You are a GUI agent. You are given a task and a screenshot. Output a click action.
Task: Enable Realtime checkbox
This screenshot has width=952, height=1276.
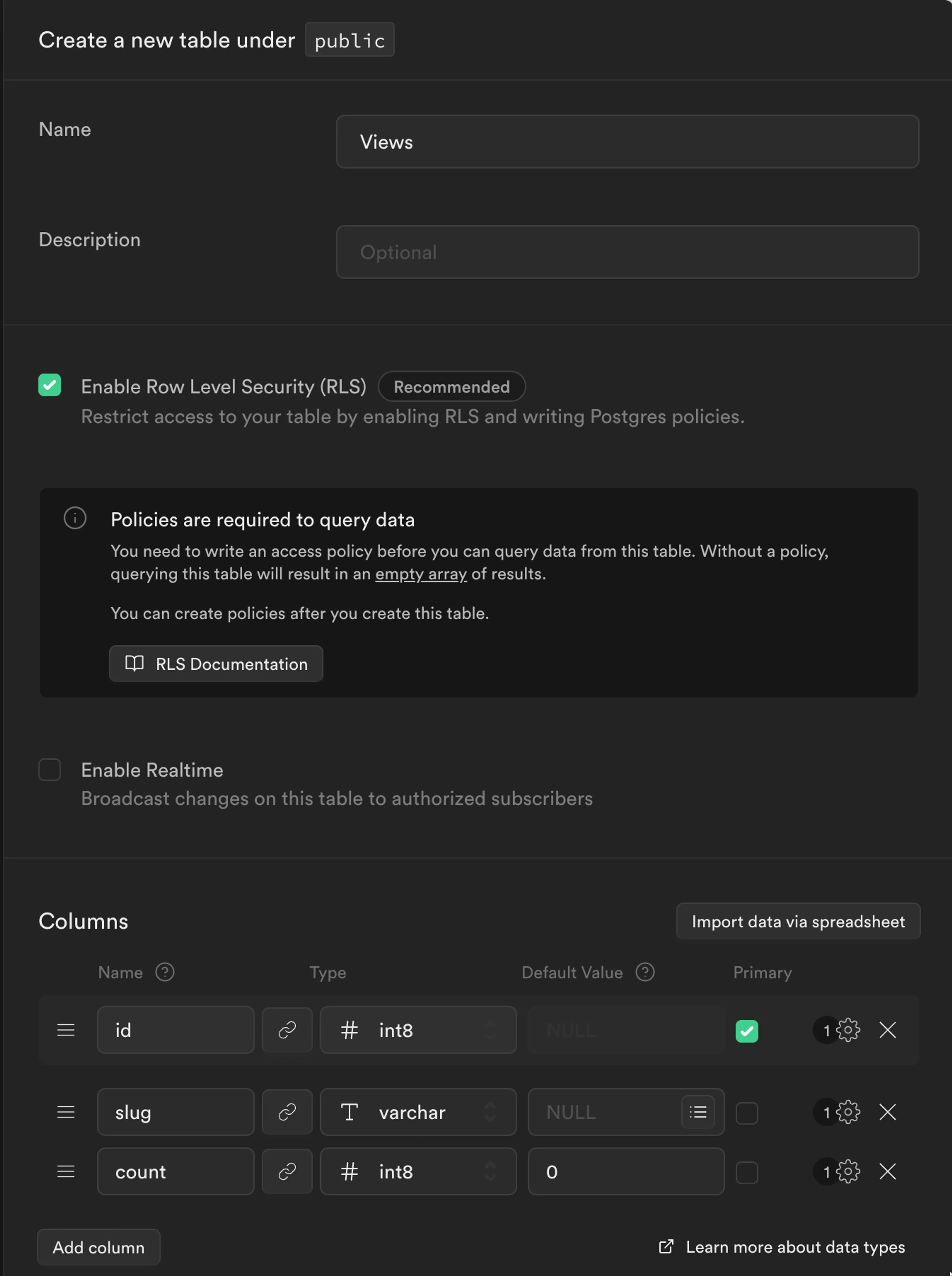coord(50,770)
